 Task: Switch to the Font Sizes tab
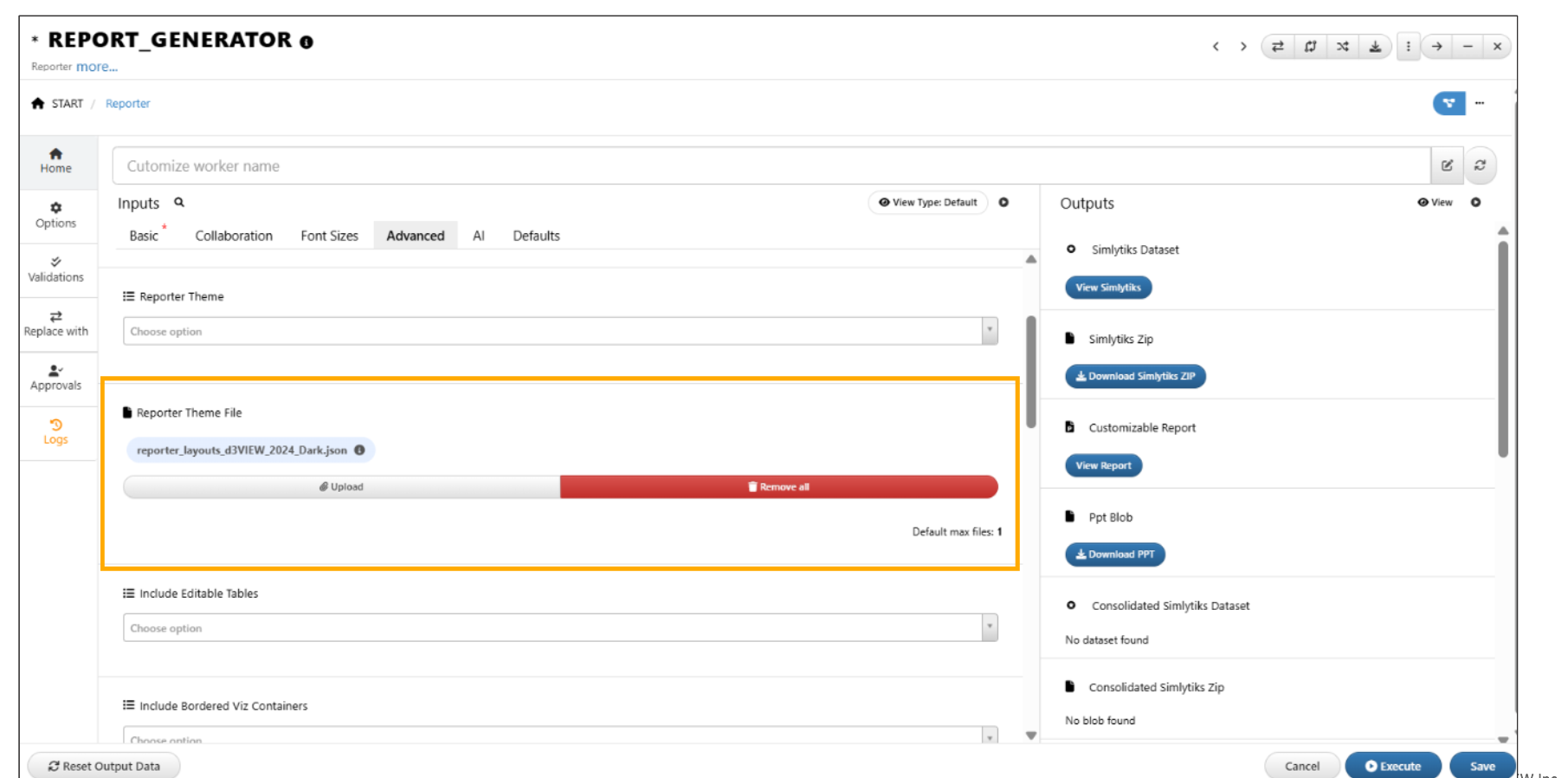coord(329,236)
